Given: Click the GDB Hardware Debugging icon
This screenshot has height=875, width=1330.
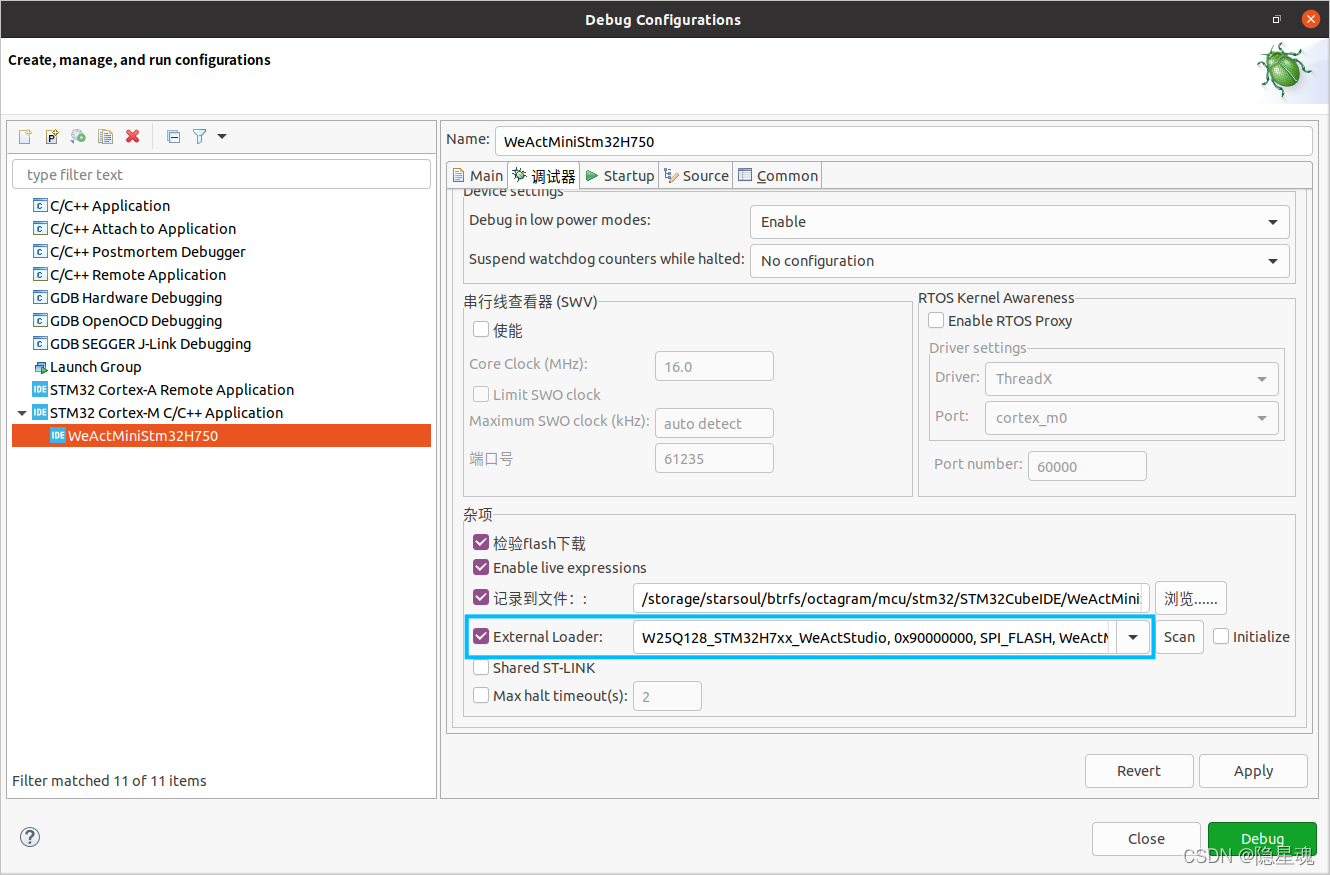Looking at the screenshot, I should tap(40, 297).
